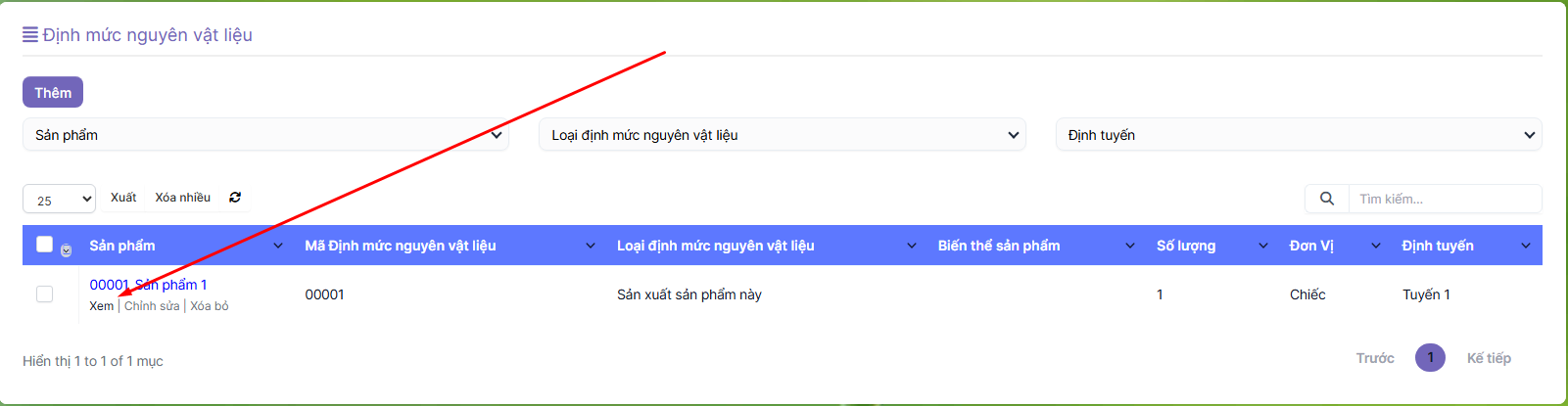
Task: Open the Sản phẩm filter dropdown
Action: point(265,135)
